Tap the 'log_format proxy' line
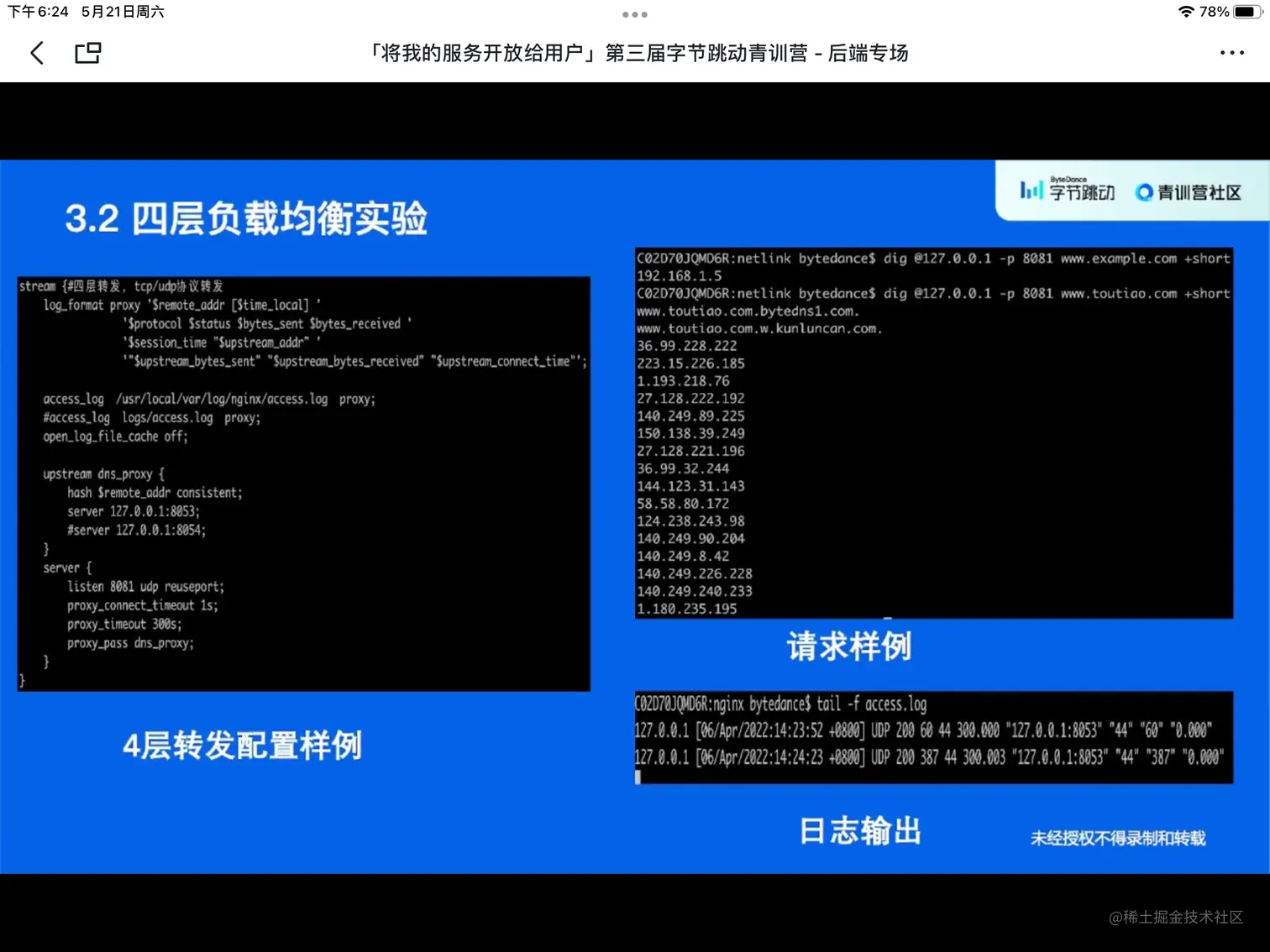Viewport: 1270px width, 952px height. coord(181,305)
